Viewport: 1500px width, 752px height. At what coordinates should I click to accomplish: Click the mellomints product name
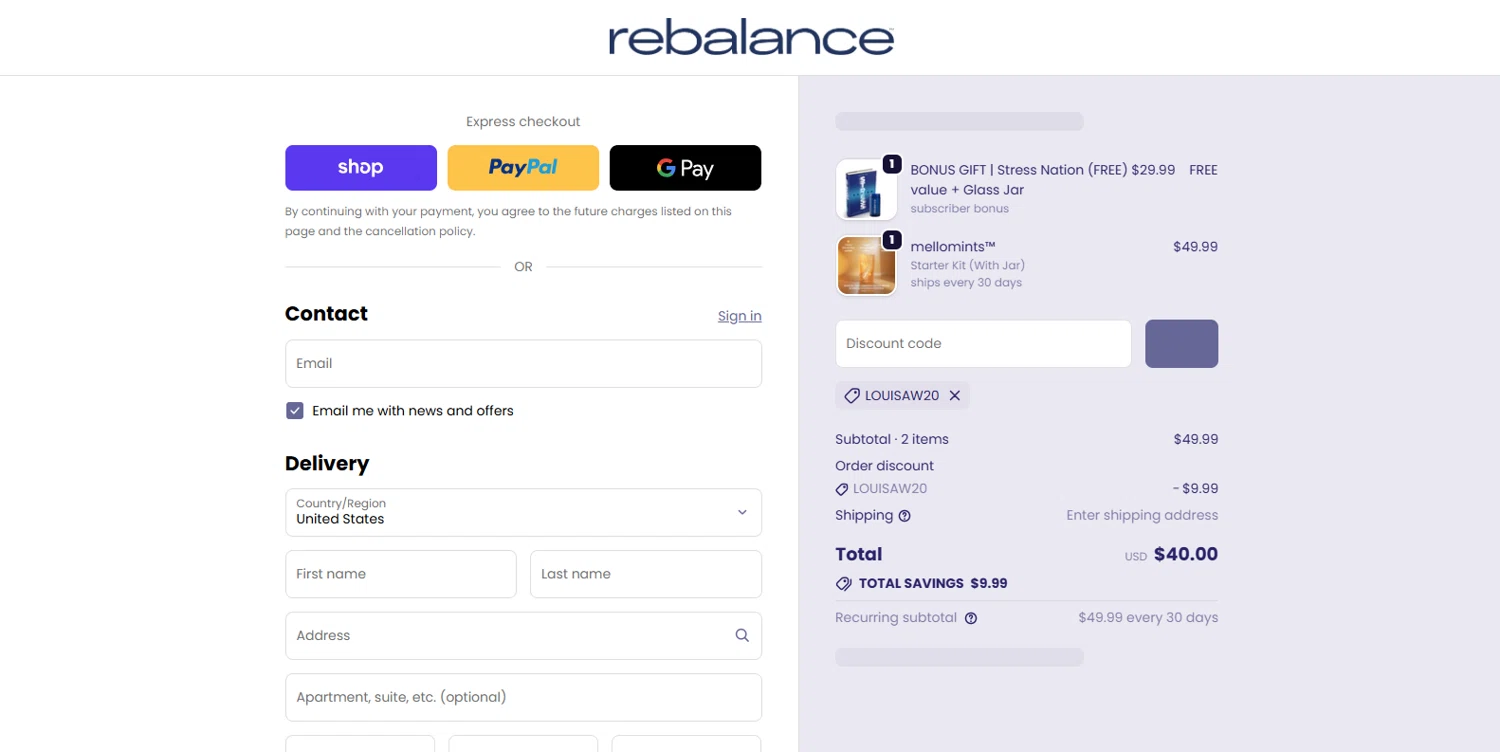tap(953, 246)
